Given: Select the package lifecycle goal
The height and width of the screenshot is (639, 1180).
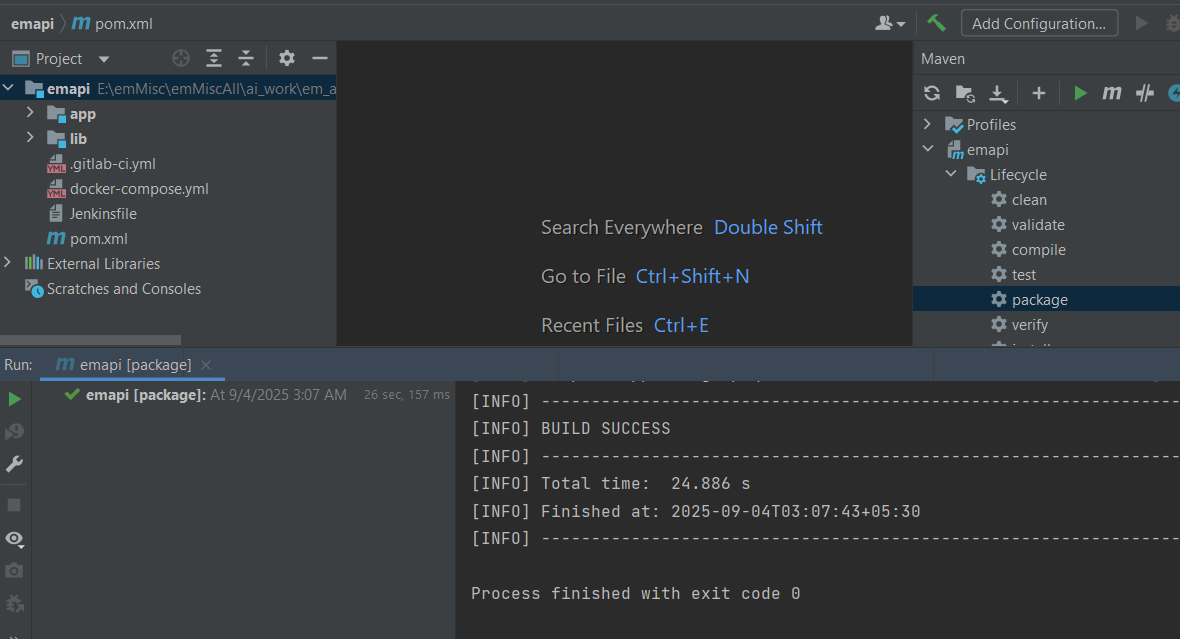Looking at the screenshot, I should [1029, 299].
